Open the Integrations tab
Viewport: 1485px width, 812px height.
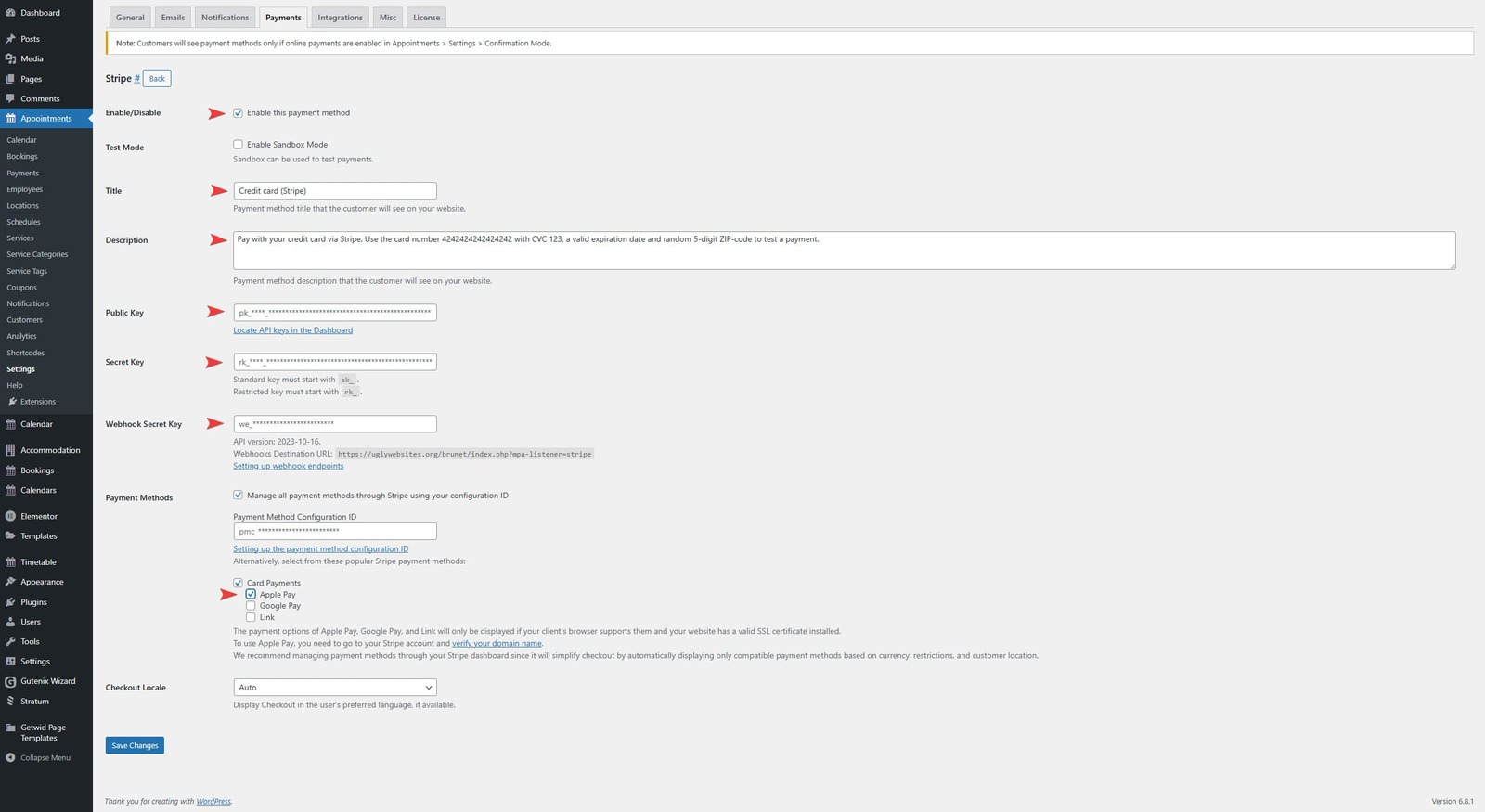tap(341, 18)
